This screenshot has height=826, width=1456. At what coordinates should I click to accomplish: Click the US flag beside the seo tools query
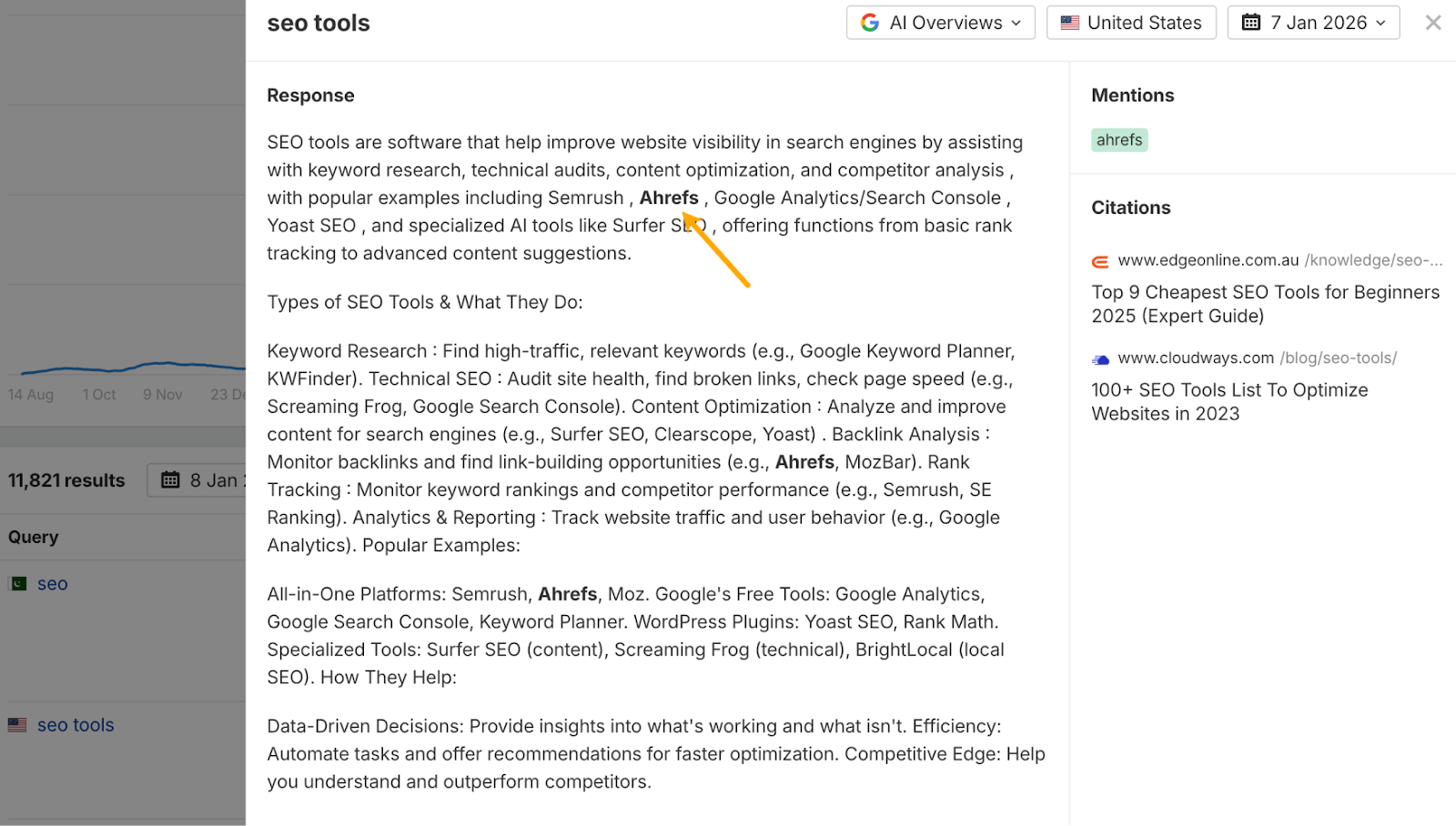[x=17, y=725]
